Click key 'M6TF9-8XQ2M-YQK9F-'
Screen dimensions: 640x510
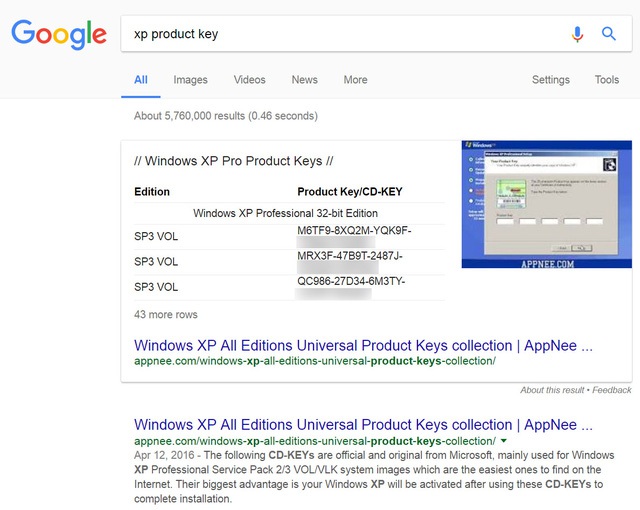[354, 231]
